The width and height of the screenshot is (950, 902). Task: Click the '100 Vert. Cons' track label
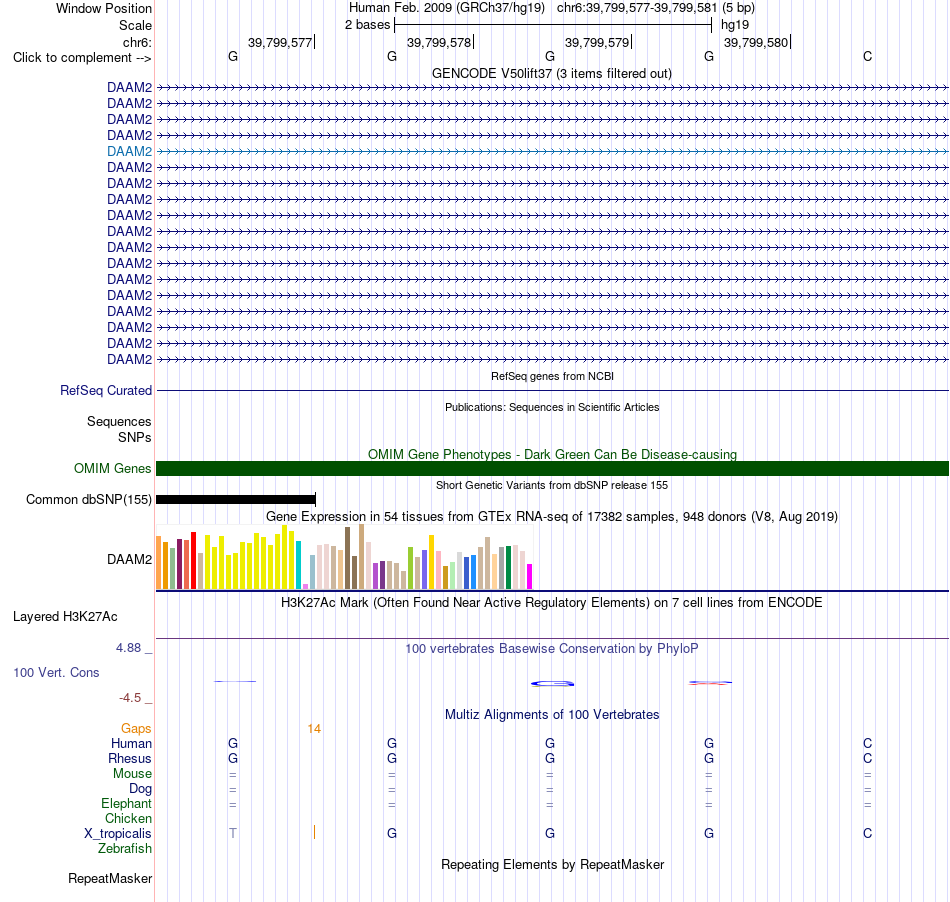56,672
